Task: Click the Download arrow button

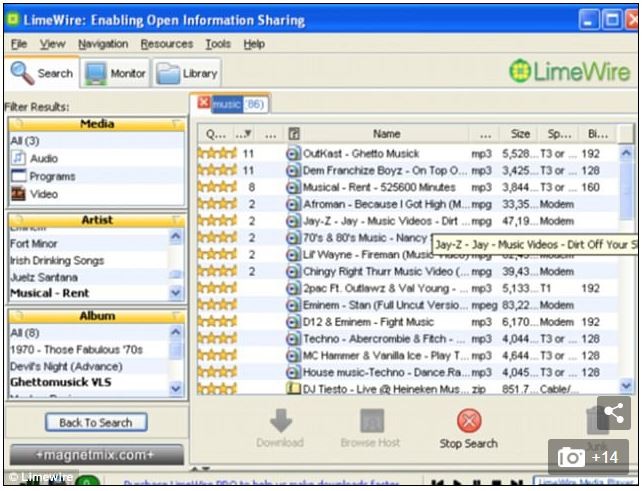Action: (281, 428)
